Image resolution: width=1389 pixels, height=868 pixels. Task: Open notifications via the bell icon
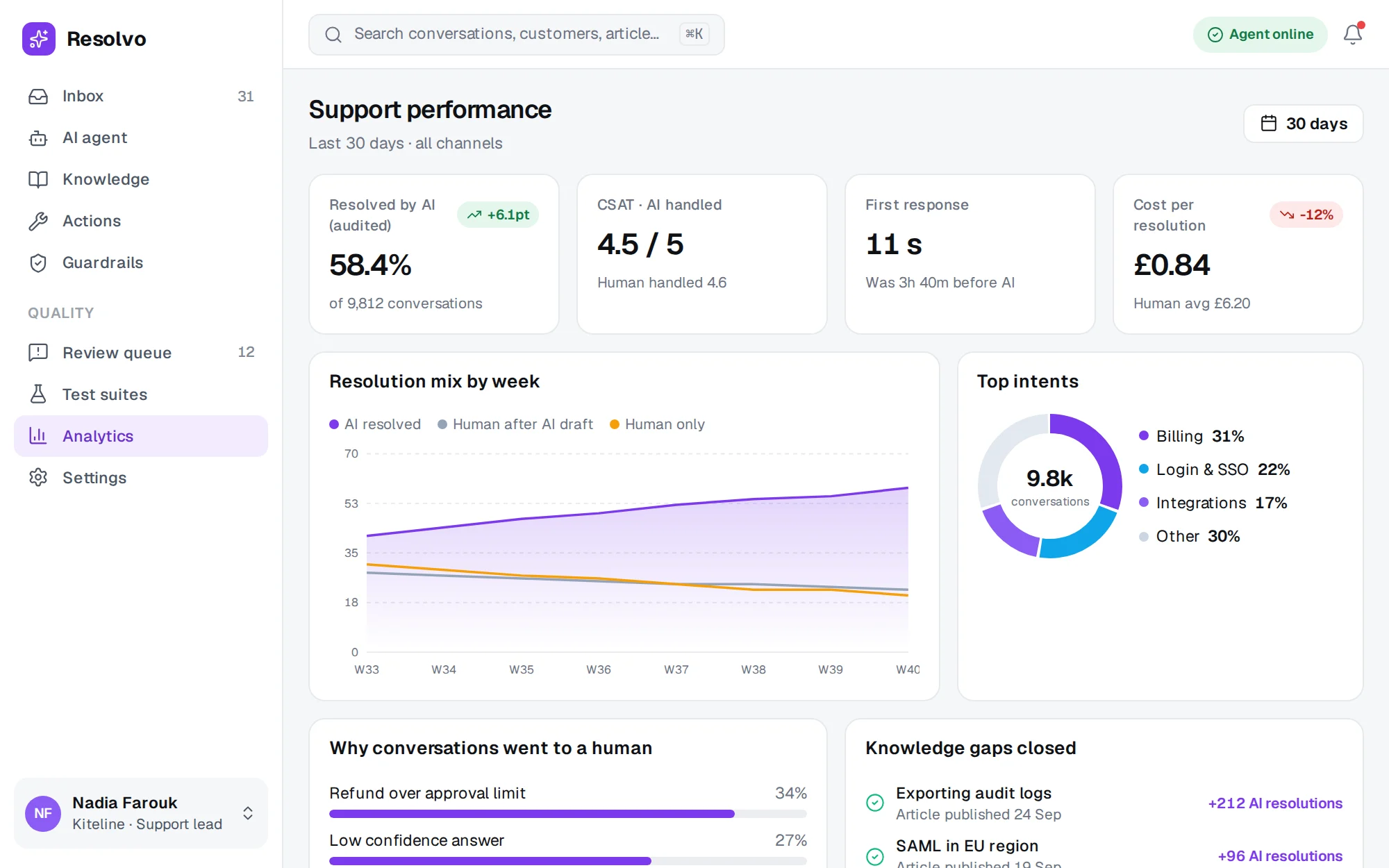point(1353,34)
